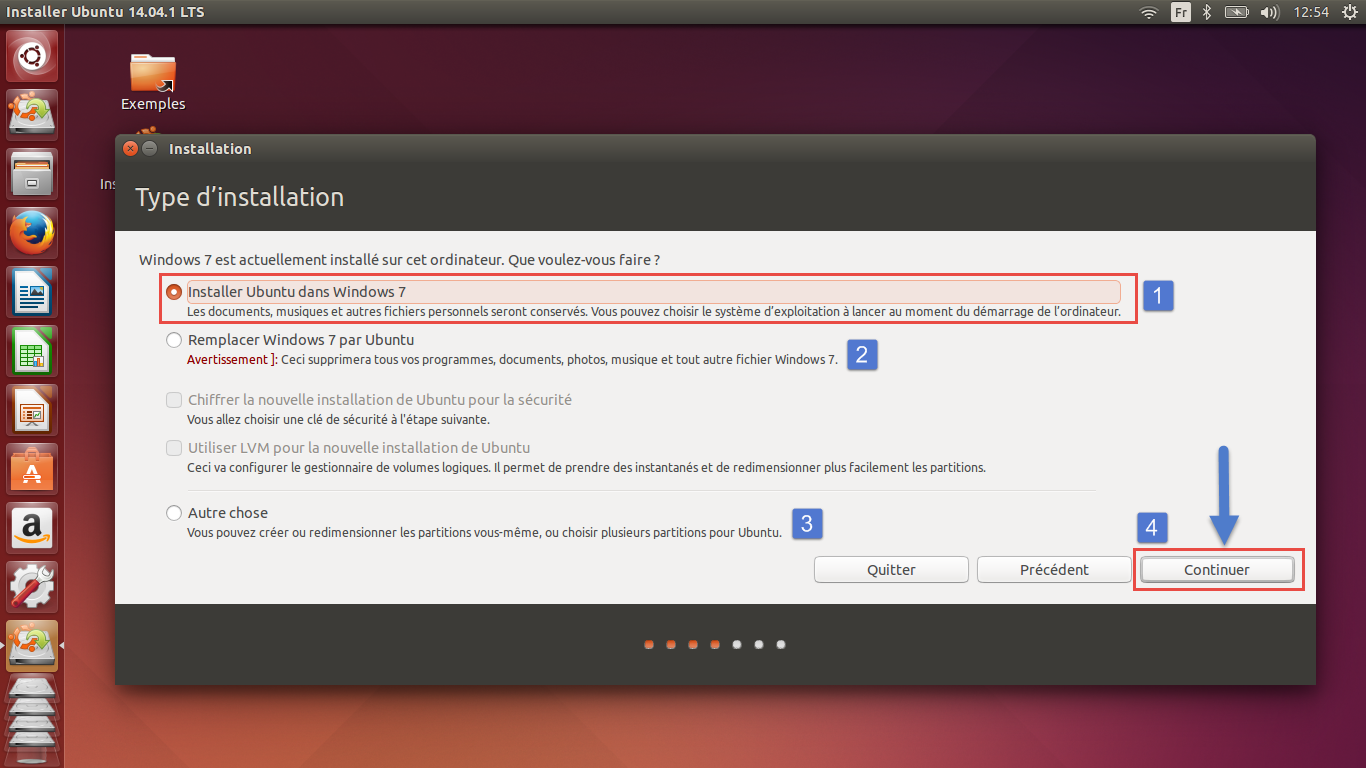The image size is (1366, 768).
Task: Open the clock menu showing 12:54
Action: 1310,12
